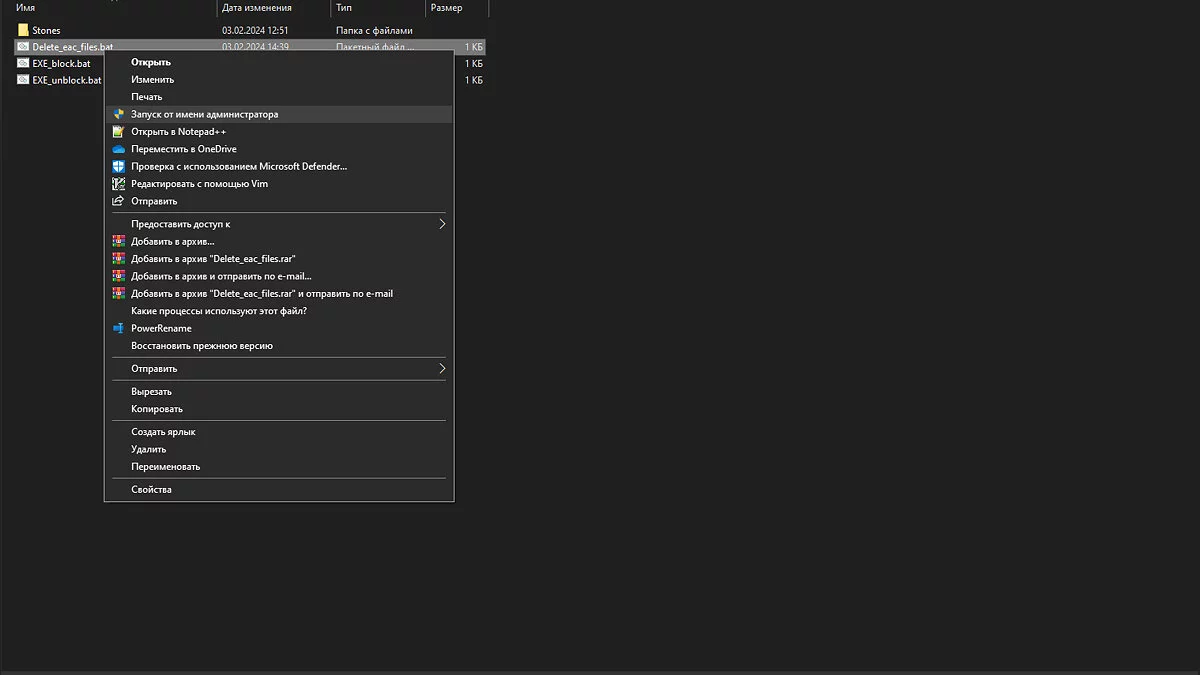
Task: Click Переименовать in the context menu
Action: (165, 466)
